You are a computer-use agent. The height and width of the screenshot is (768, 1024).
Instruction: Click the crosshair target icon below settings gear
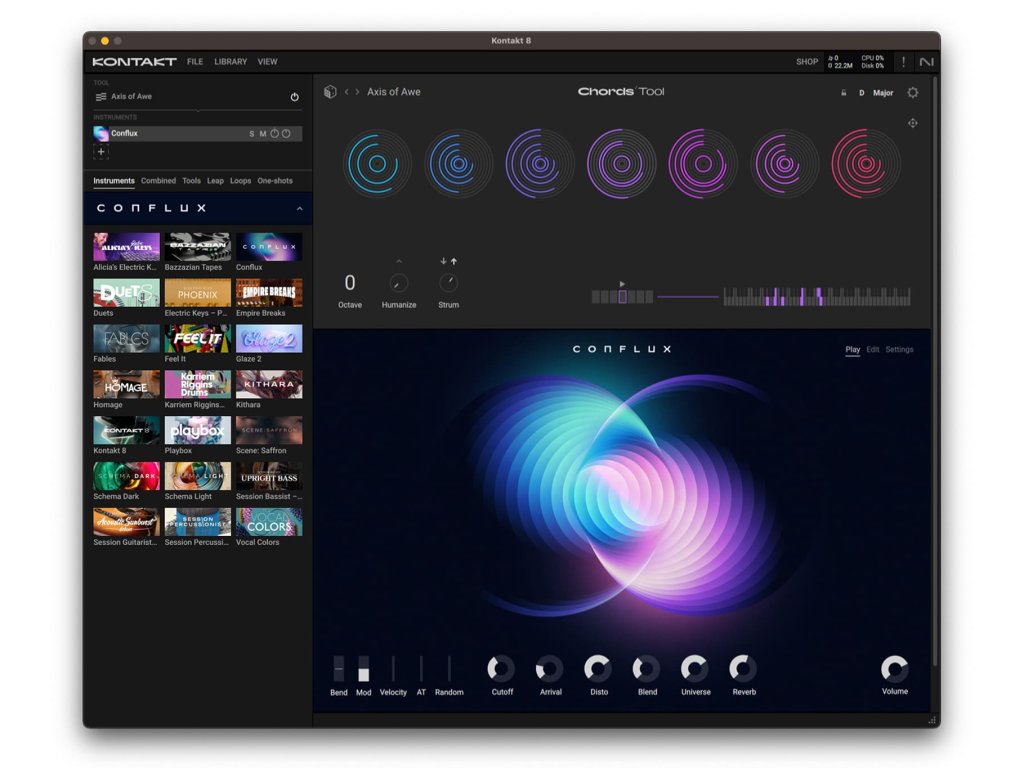[x=912, y=123]
